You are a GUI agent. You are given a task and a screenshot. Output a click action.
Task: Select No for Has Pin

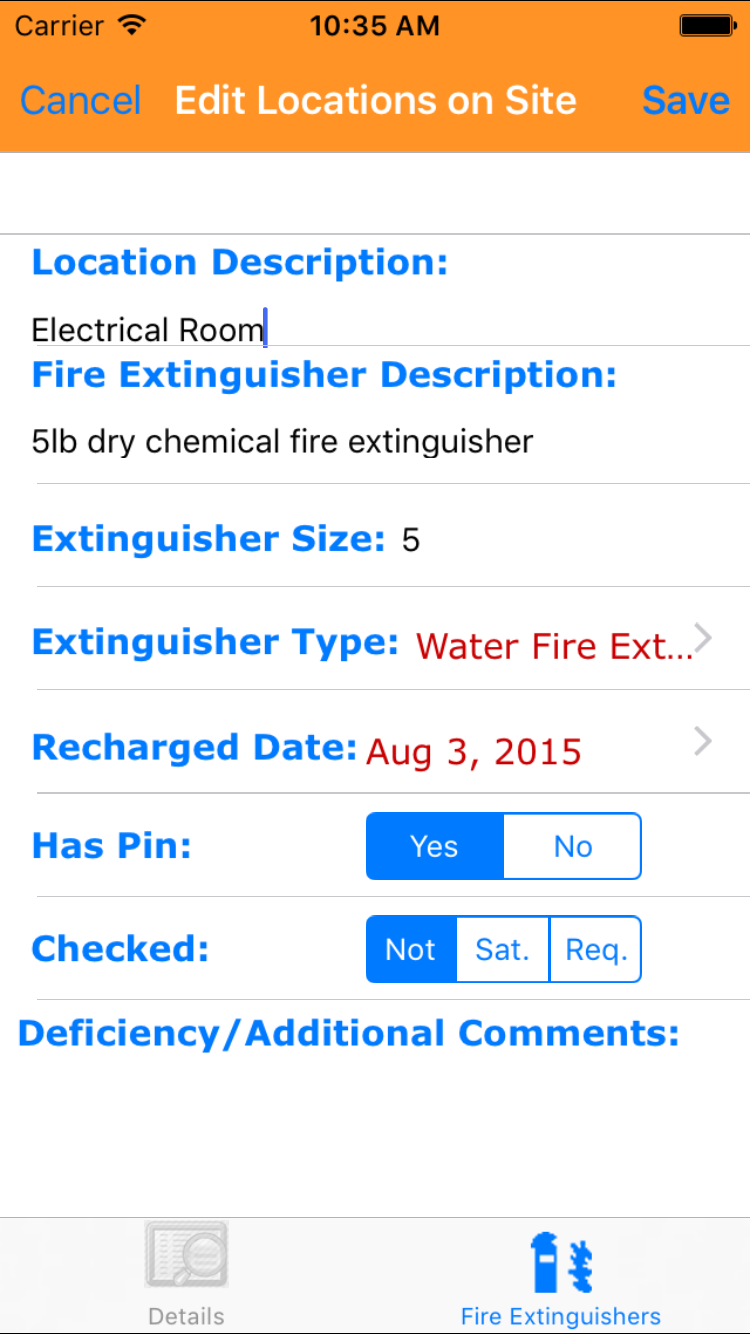coord(572,847)
